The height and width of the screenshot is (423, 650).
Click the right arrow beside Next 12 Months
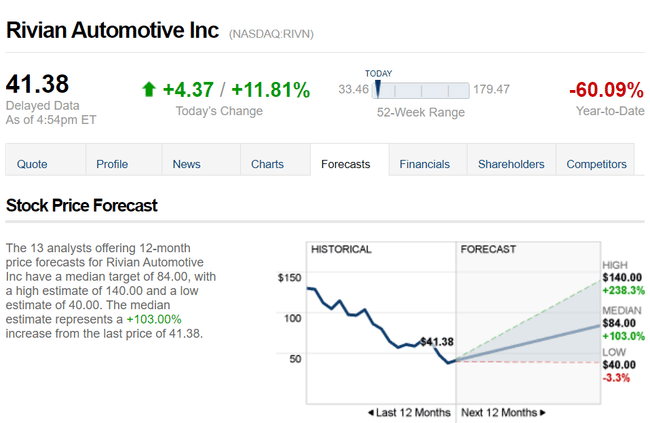543,412
